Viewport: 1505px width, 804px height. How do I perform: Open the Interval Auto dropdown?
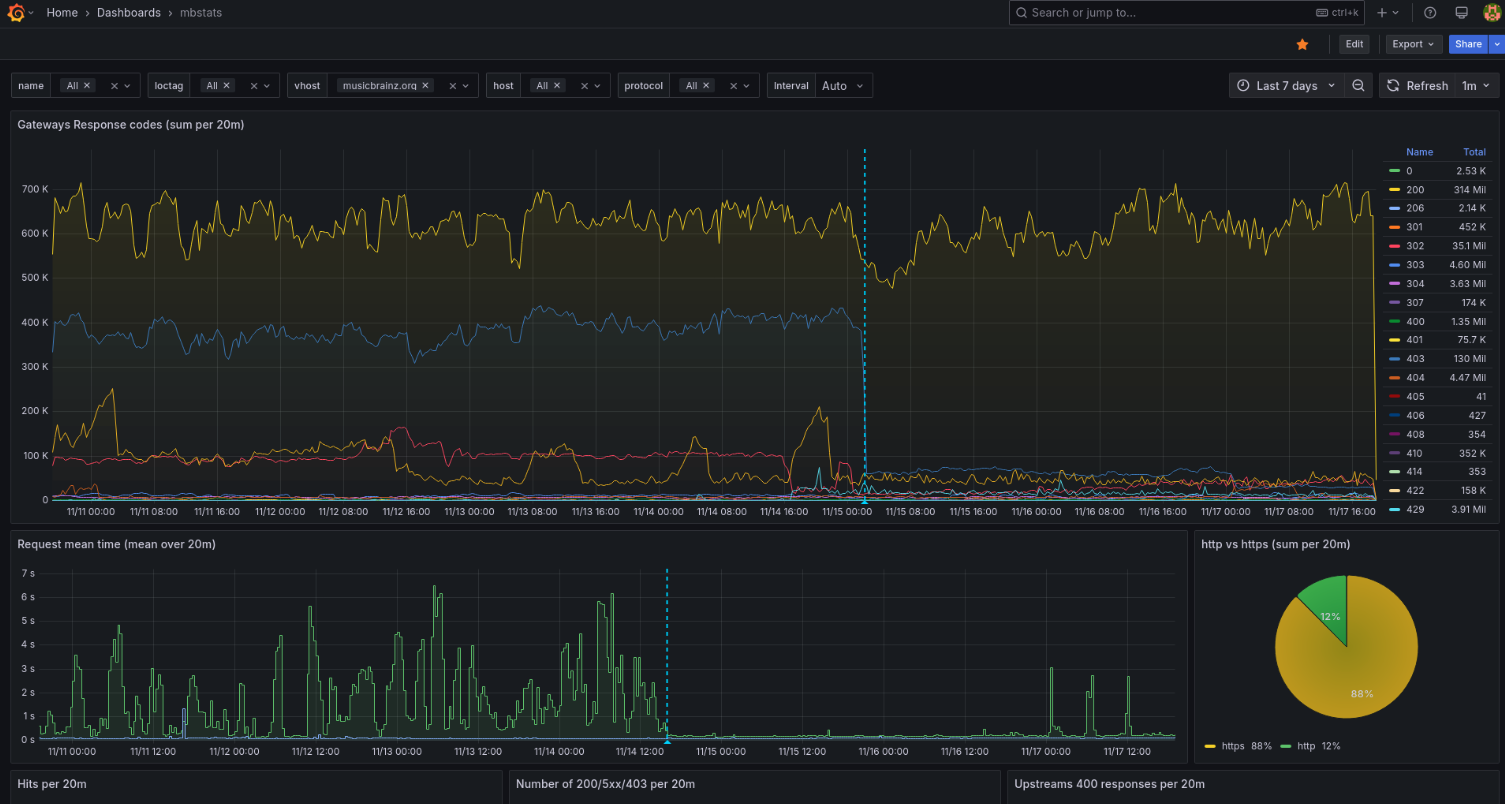pyautogui.click(x=843, y=86)
